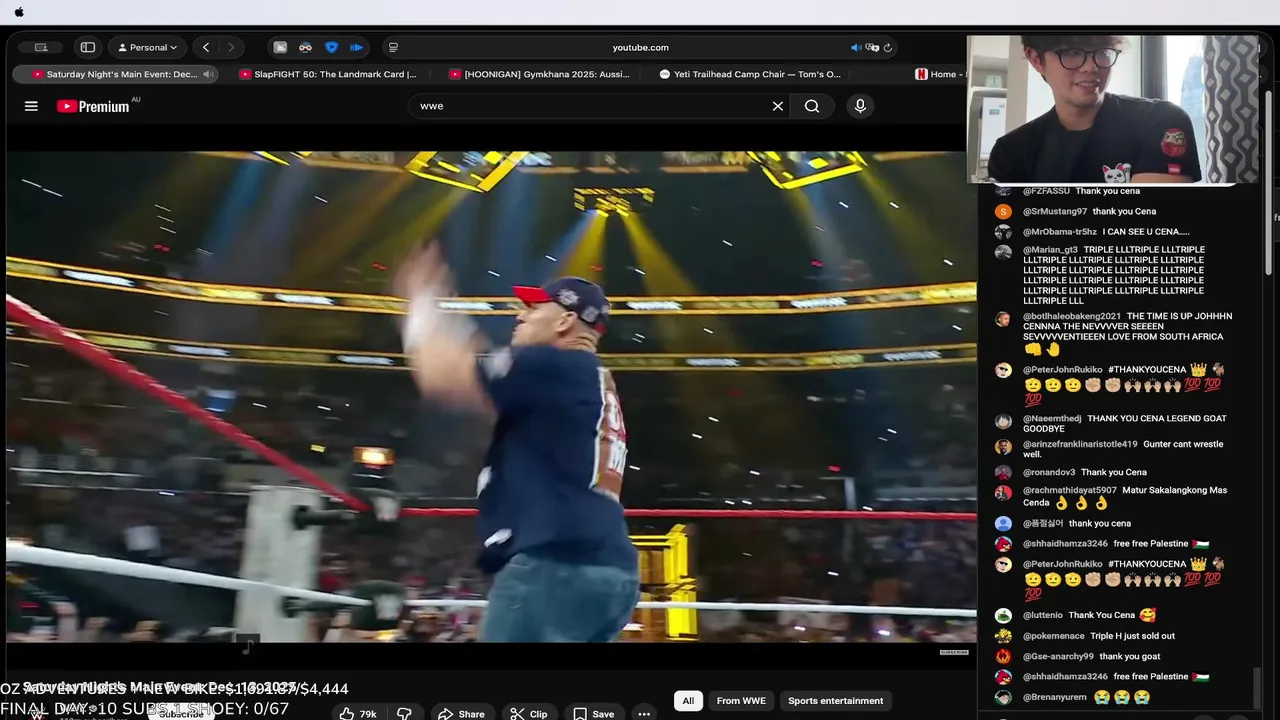The image size is (1280, 720).
Task: Dislike the video
Action: [x=404, y=713]
